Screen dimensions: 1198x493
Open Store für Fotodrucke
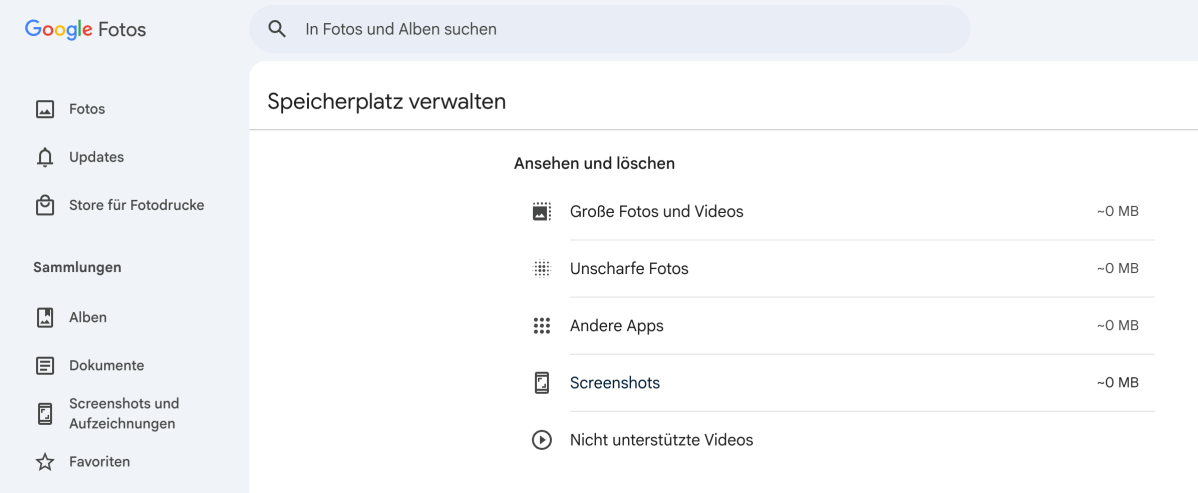(x=137, y=206)
